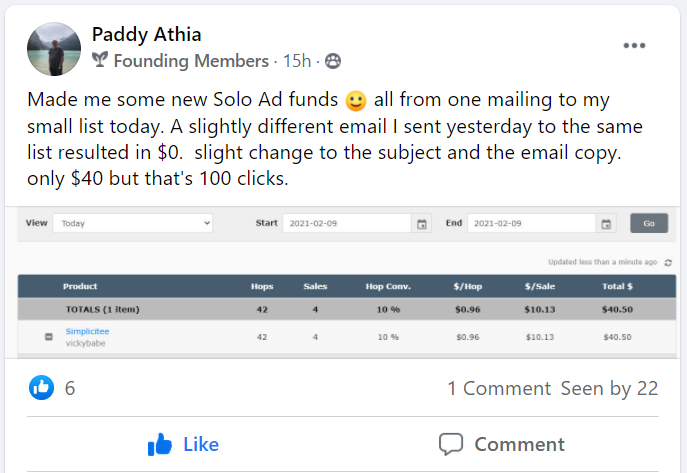
Task: Click the refresh icon beside Updated text
Action: tap(667, 262)
